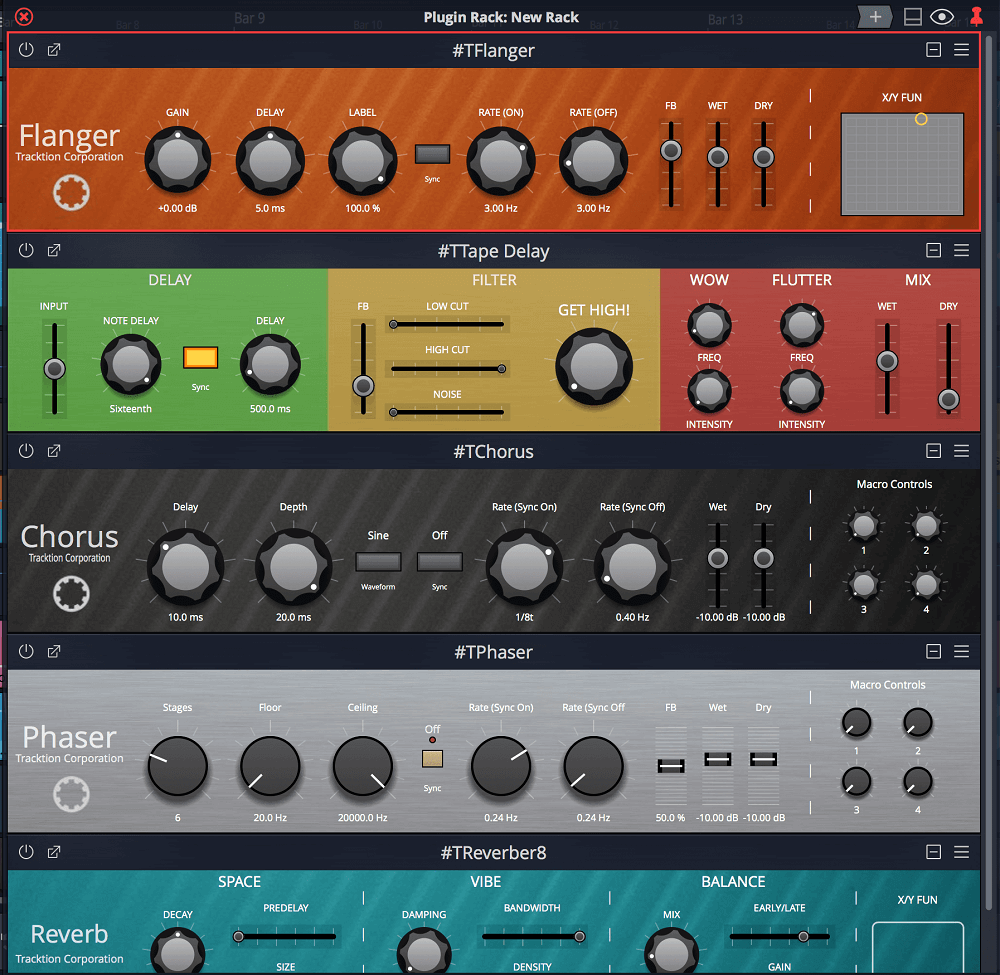Open the #TFlanger hamburger menu
The image size is (1000, 975).
pyautogui.click(x=961, y=50)
